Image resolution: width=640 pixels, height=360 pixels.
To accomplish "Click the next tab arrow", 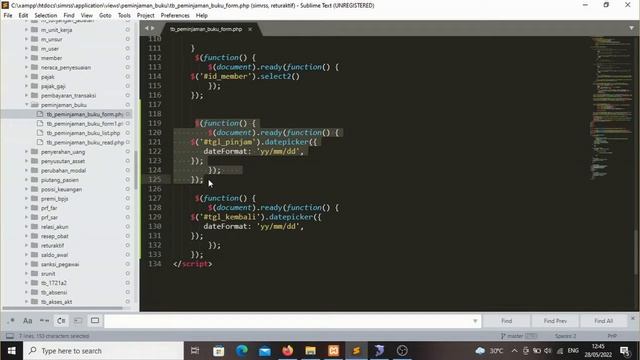I will pos(153,28).
